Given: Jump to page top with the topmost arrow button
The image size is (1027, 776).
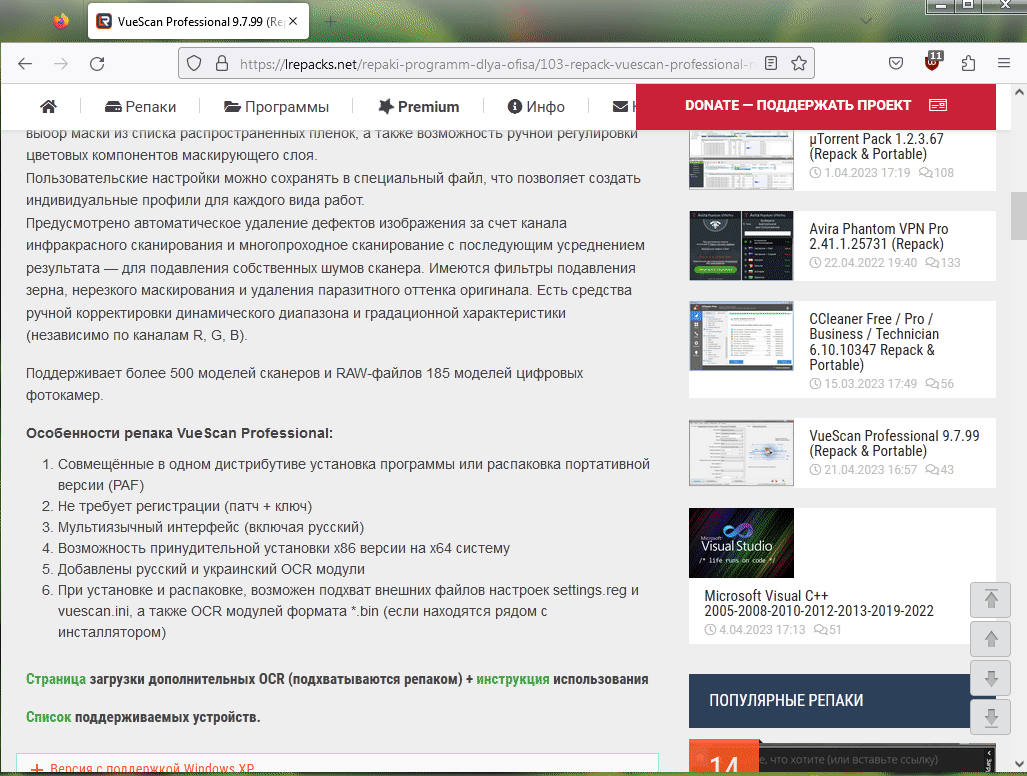Looking at the screenshot, I should [991, 599].
